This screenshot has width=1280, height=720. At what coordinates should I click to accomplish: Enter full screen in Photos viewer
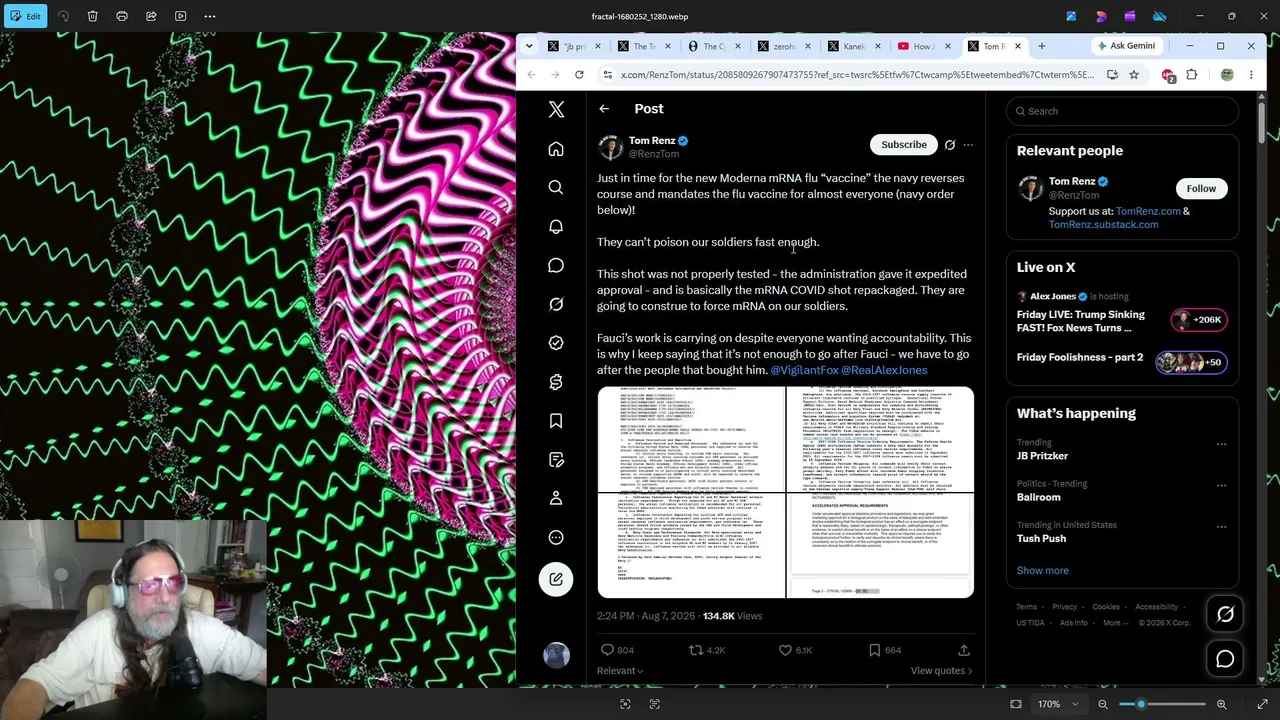tap(1262, 704)
